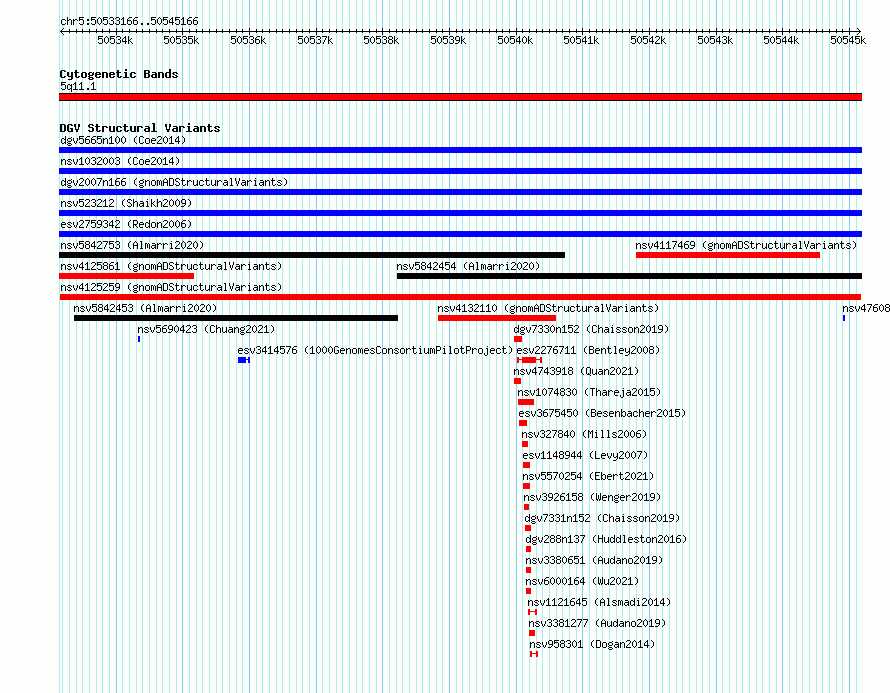Select the red nsv4117469 feature bar

point(728,255)
